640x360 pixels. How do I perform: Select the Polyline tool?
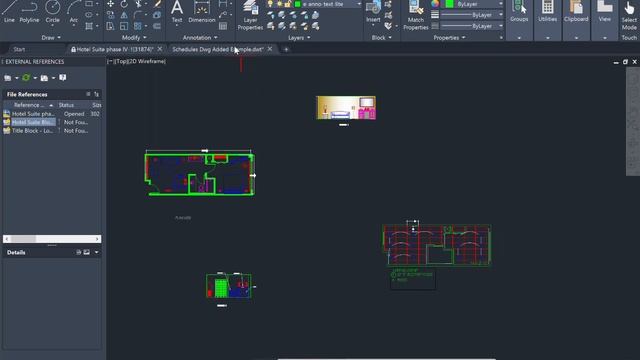coord(29,11)
